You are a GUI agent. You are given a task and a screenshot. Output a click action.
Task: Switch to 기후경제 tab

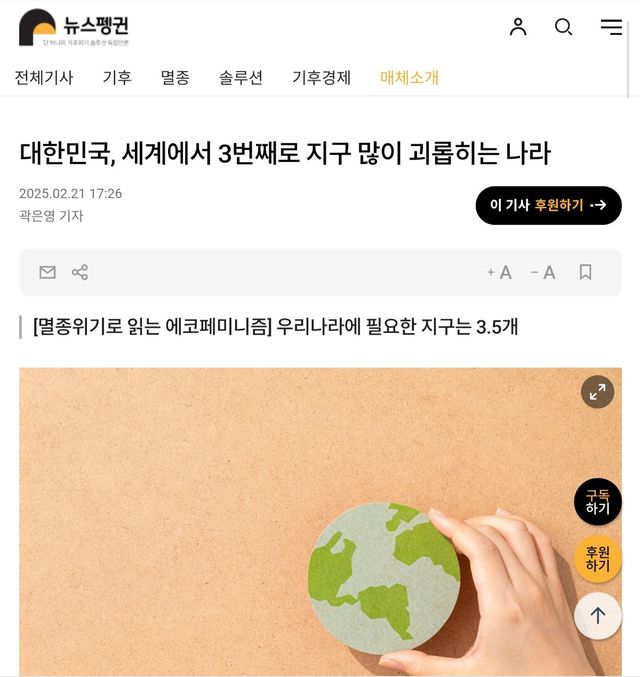coord(321,78)
